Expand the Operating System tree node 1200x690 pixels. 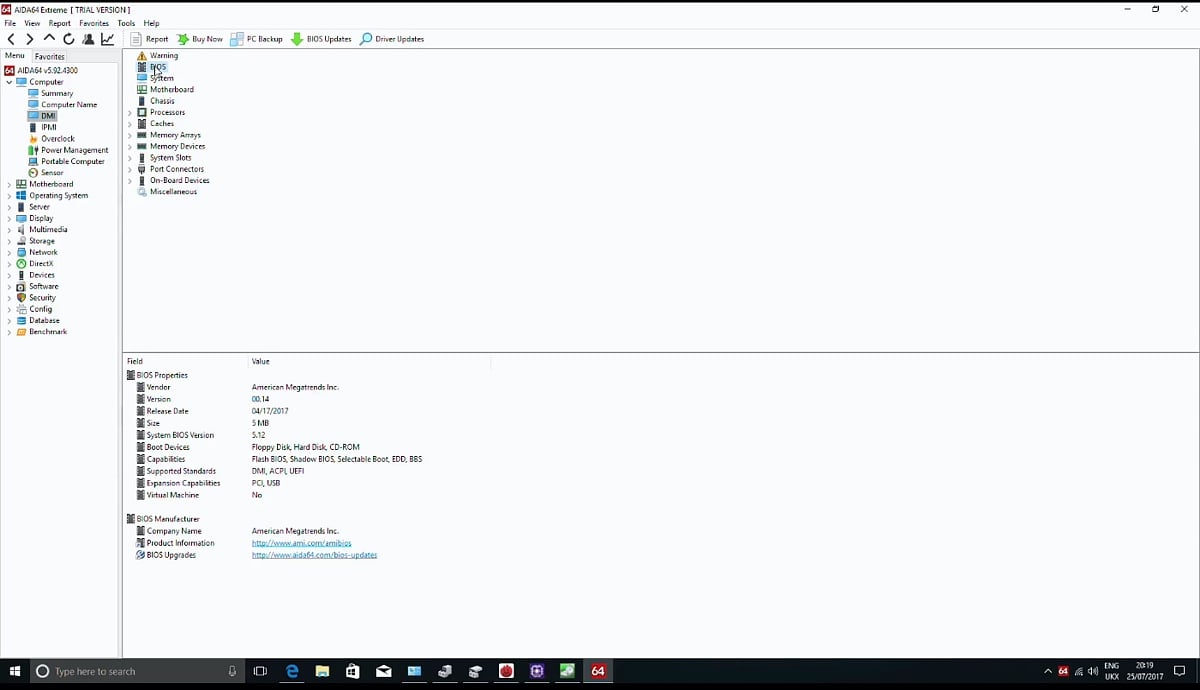(x=9, y=196)
